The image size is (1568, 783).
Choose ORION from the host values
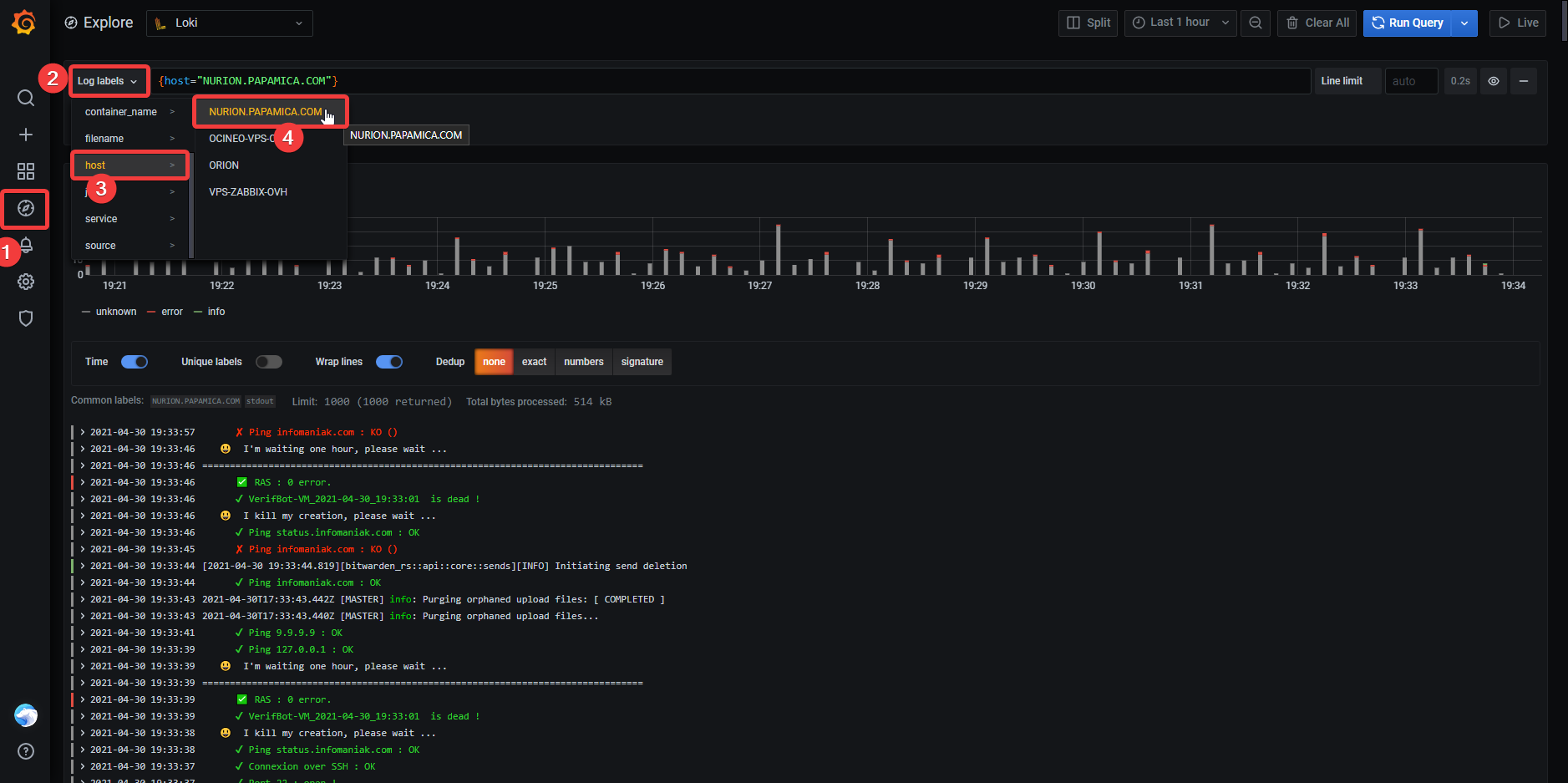coord(224,165)
